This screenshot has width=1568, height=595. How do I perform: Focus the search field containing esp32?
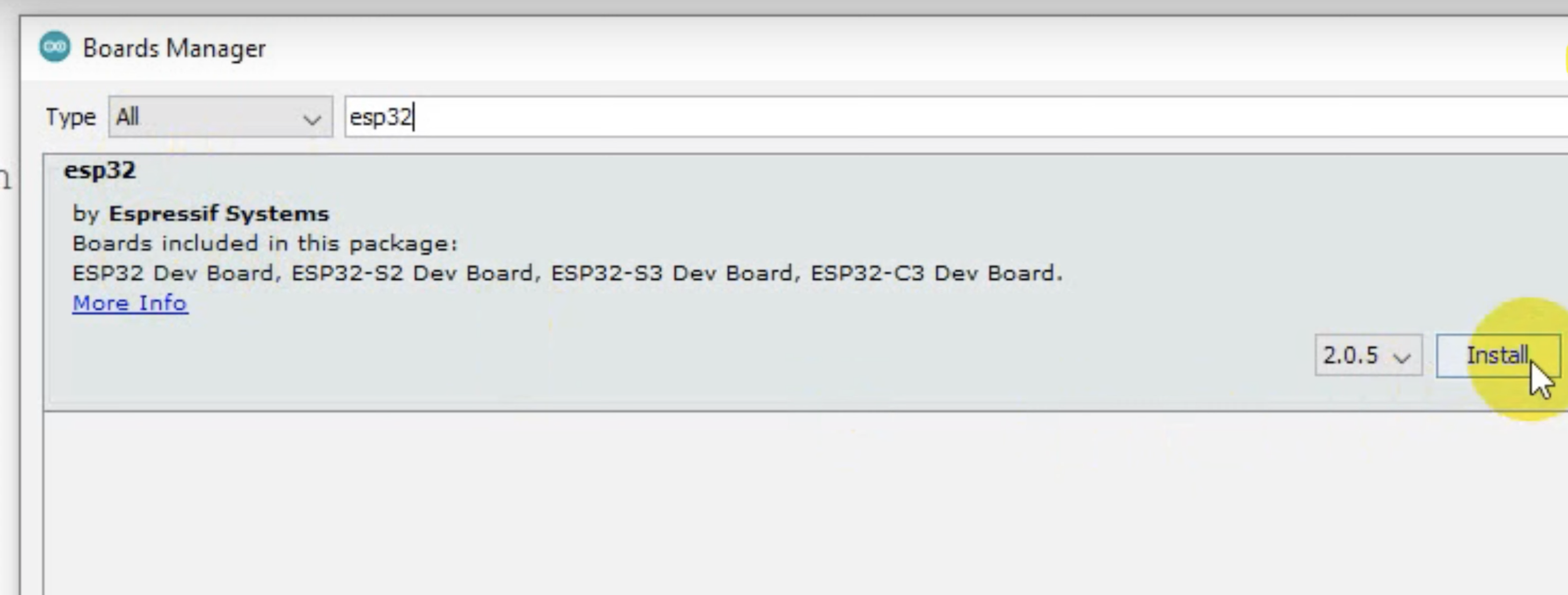[956, 117]
